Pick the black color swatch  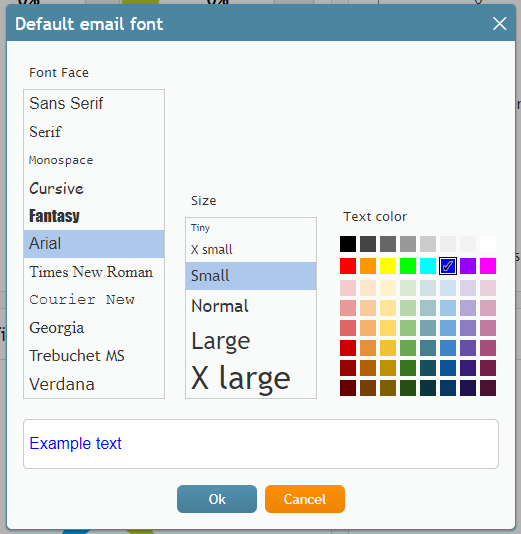[x=348, y=244]
